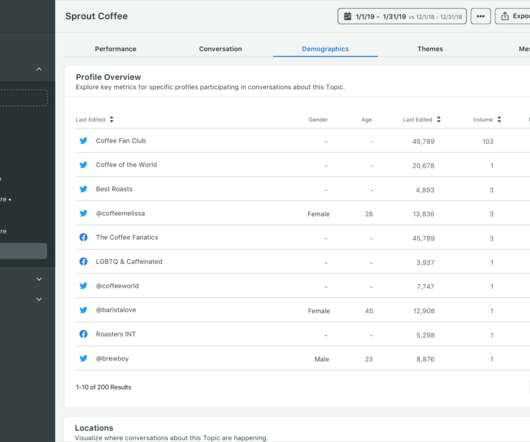Sort by second Last Edited column near Age
The height and width of the screenshot is (442, 530).
pos(439,119)
